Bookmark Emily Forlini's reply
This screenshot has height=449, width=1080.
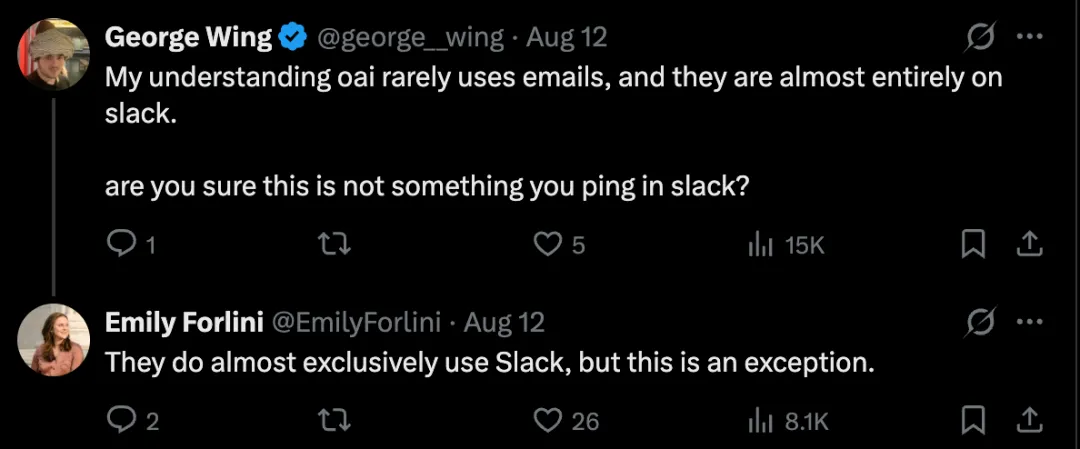[972, 419]
